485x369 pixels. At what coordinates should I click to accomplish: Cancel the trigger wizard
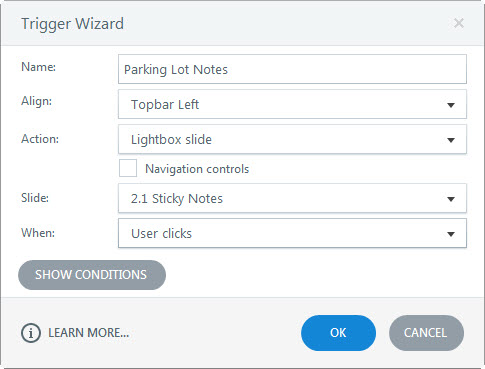coord(426,333)
